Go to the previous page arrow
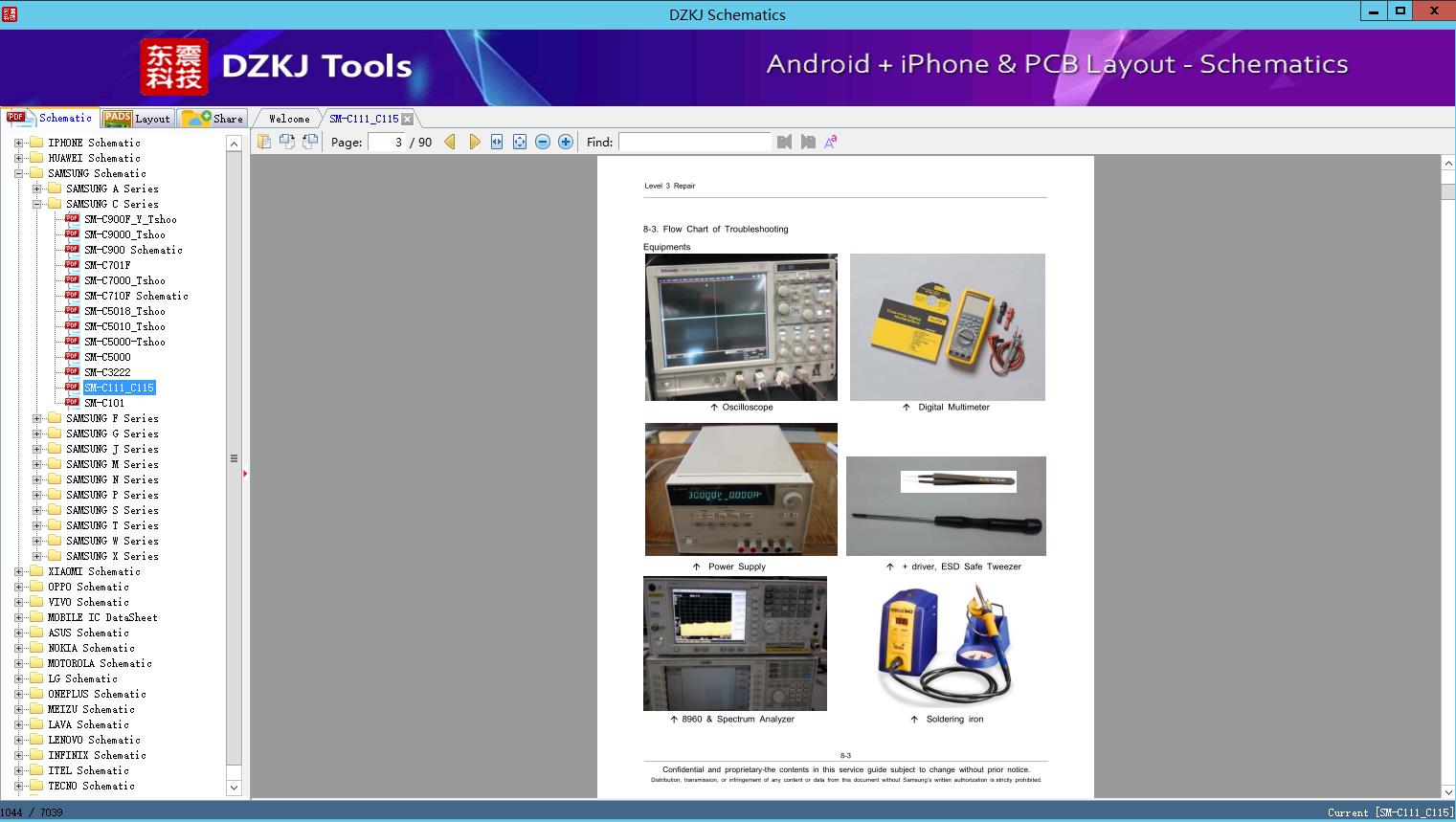Viewport: 1456px width, 822px height. click(x=450, y=142)
